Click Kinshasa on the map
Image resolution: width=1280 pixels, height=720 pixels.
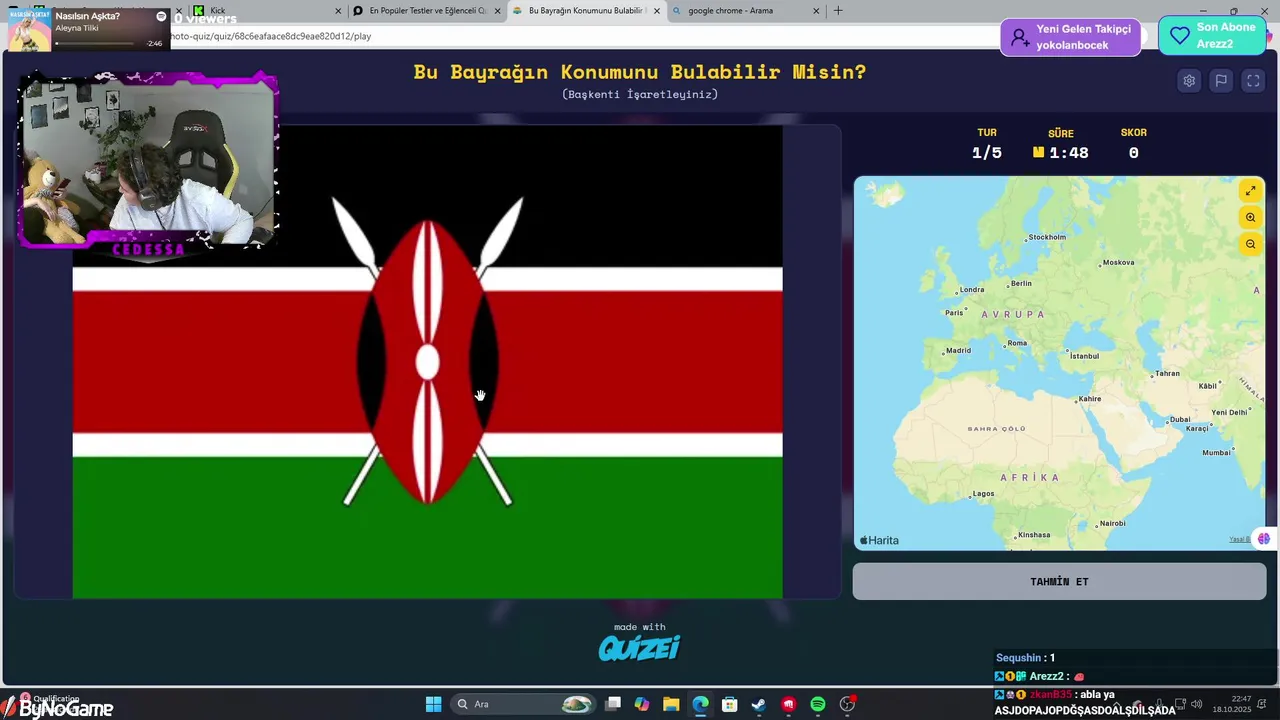point(1031,535)
